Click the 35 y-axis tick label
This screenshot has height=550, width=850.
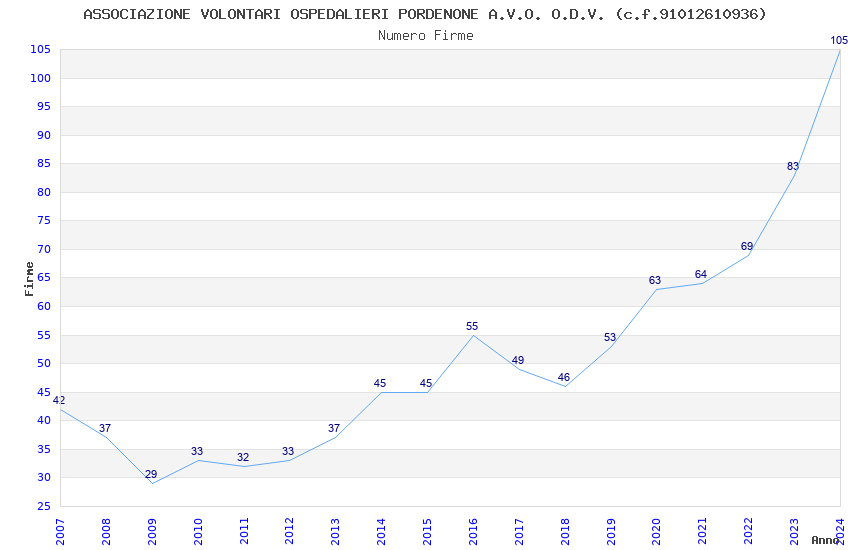pos(44,449)
